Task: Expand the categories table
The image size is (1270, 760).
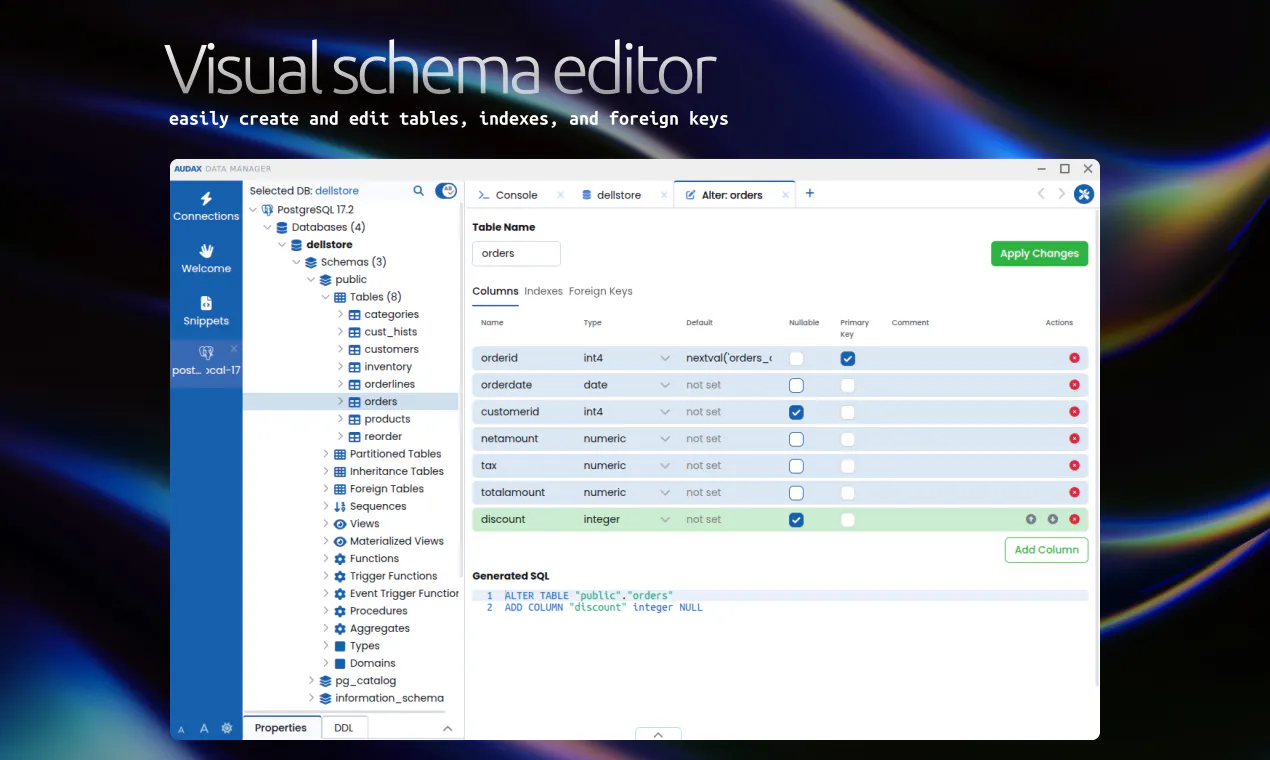Action: tap(341, 315)
